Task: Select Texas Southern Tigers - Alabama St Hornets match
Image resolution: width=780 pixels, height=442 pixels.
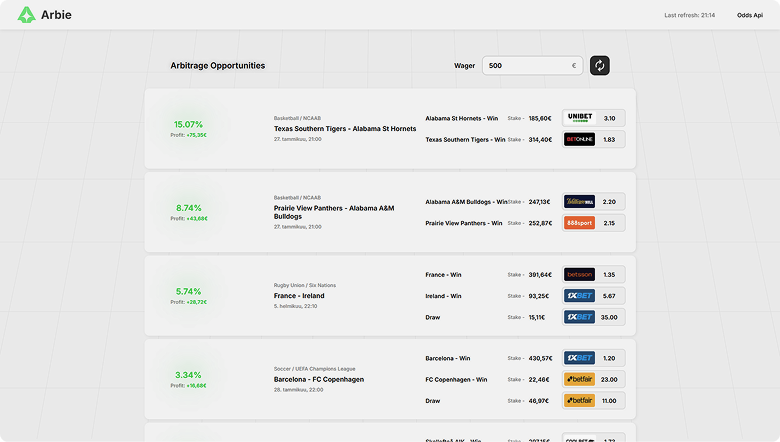Action: pos(345,129)
